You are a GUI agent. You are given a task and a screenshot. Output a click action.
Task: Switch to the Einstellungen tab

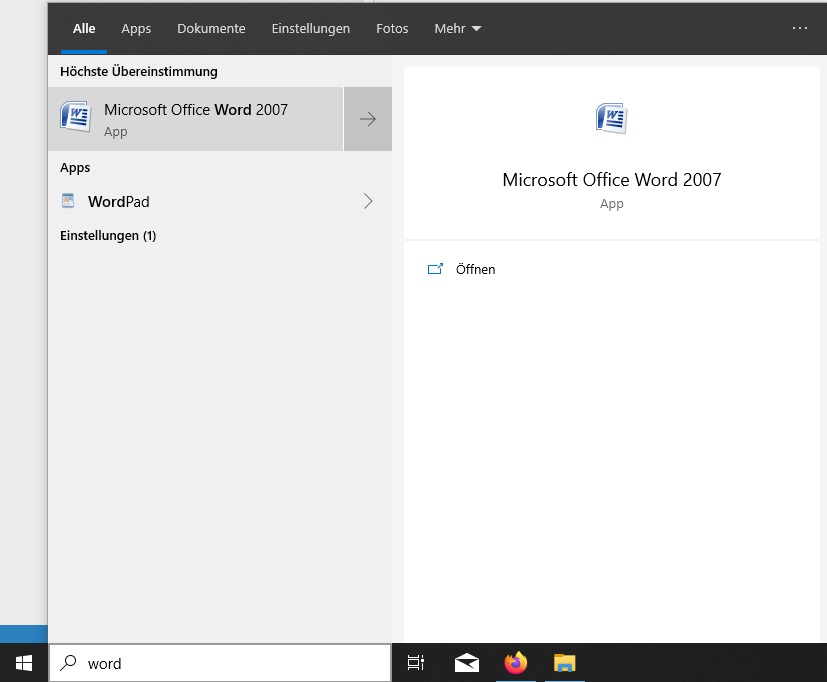click(311, 28)
